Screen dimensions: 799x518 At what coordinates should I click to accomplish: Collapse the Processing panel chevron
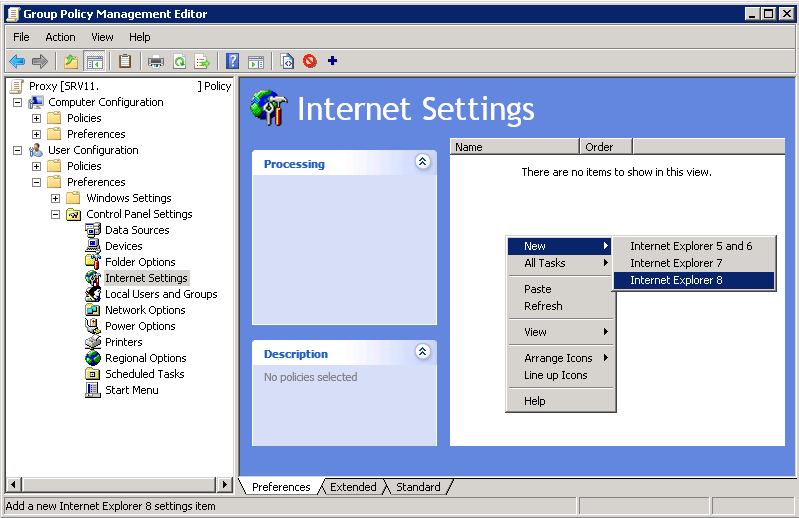click(422, 162)
